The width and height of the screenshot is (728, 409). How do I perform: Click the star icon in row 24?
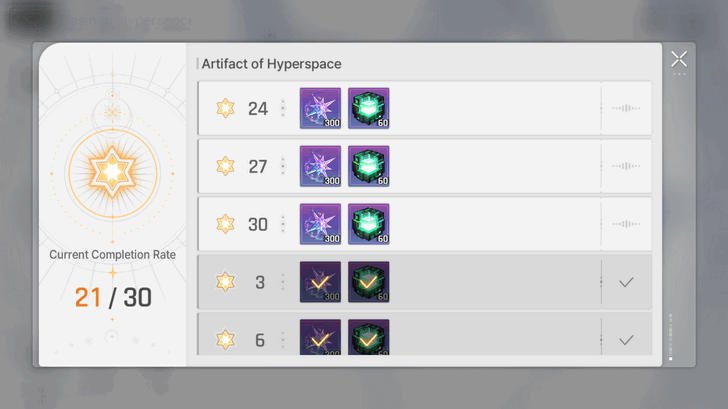(226, 108)
